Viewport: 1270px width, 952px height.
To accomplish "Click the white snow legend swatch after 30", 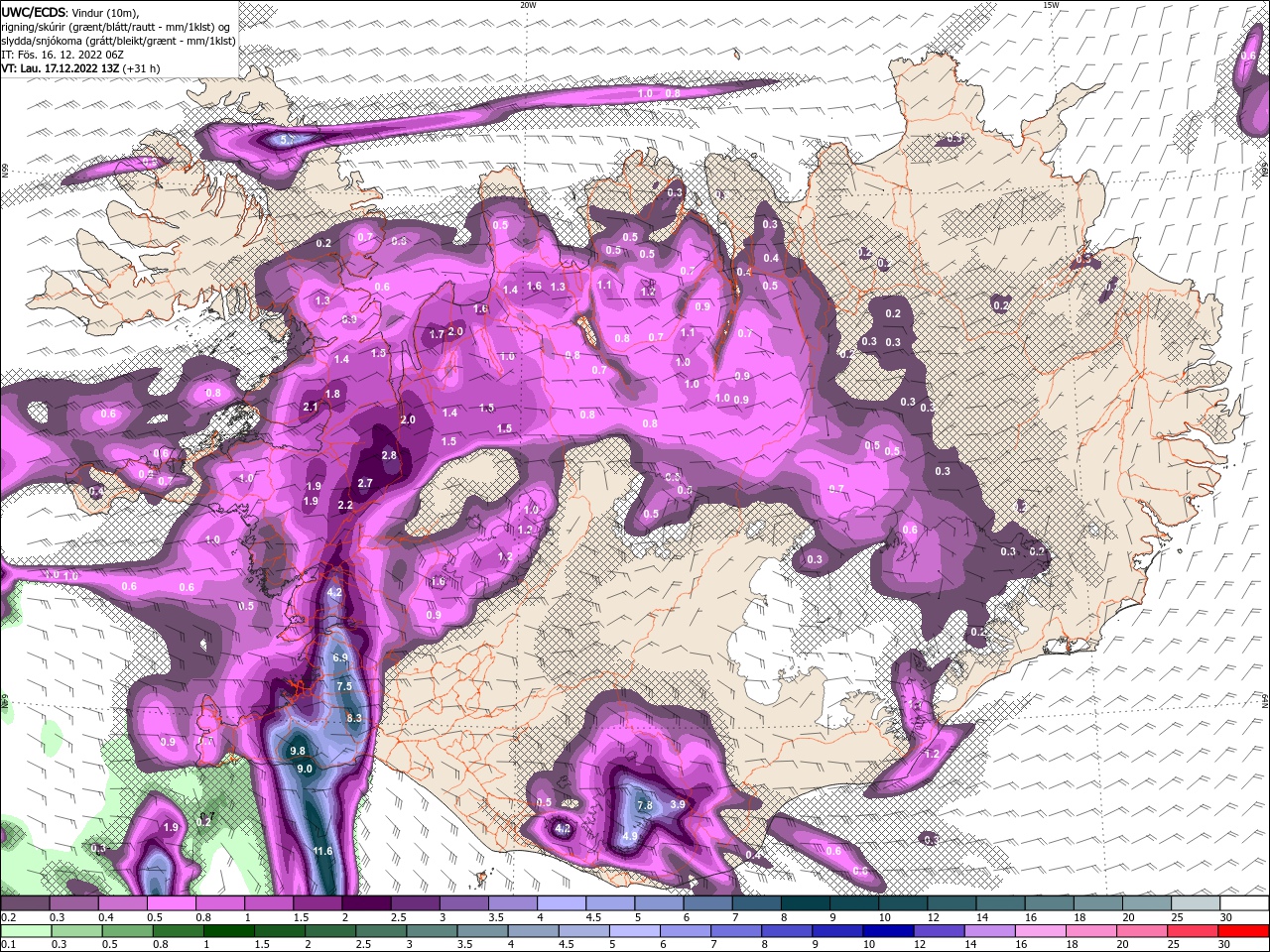I will pyautogui.click(x=1246, y=904).
